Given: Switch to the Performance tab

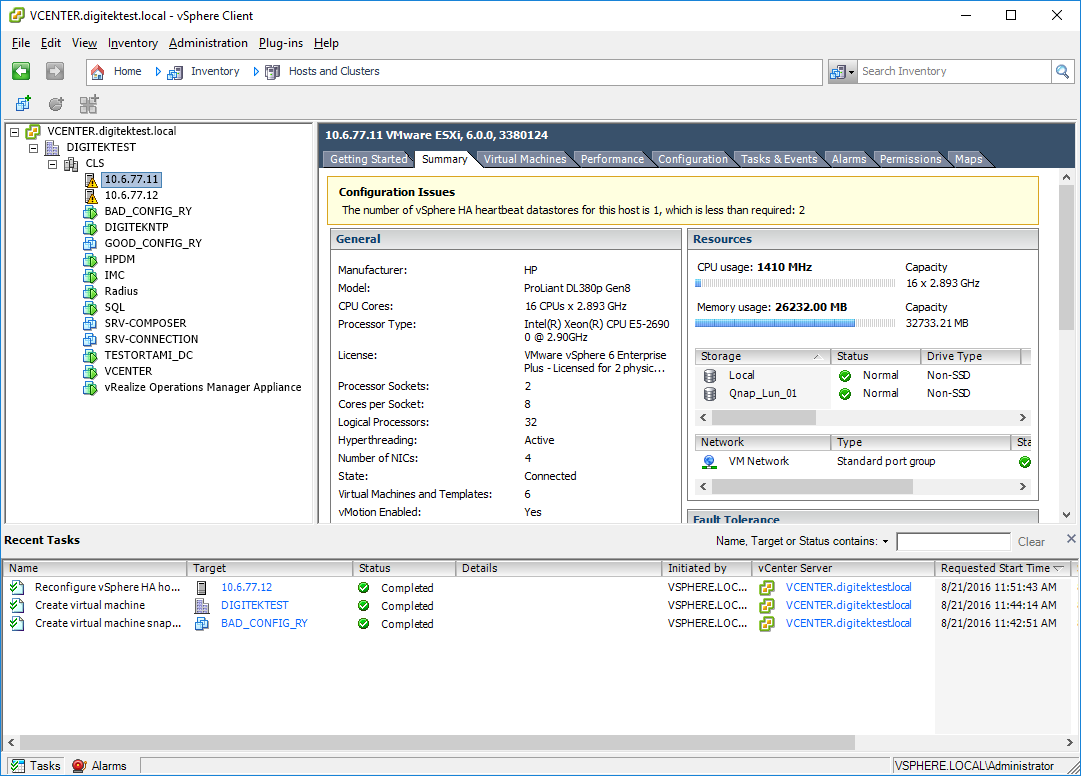Looking at the screenshot, I should (x=612, y=159).
